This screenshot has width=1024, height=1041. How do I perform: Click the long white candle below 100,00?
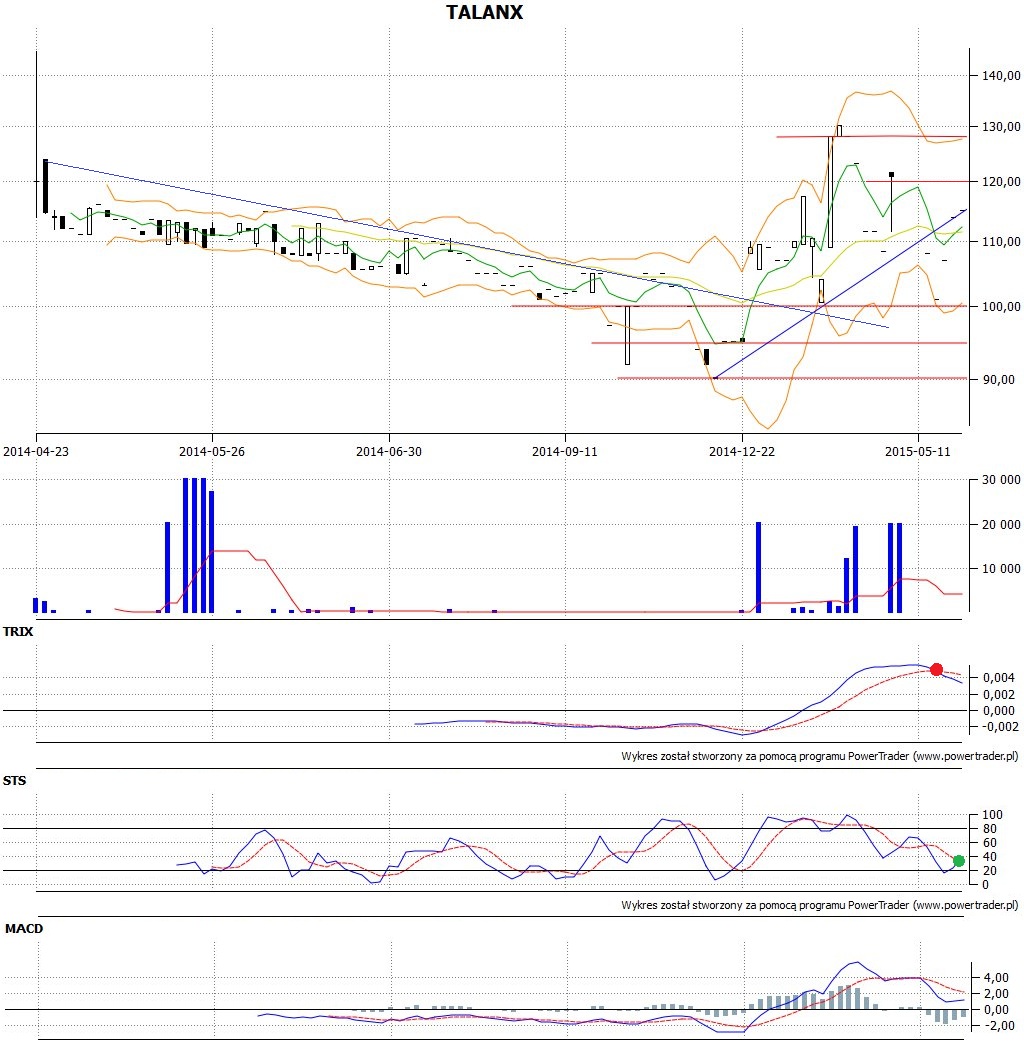coord(627,335)
